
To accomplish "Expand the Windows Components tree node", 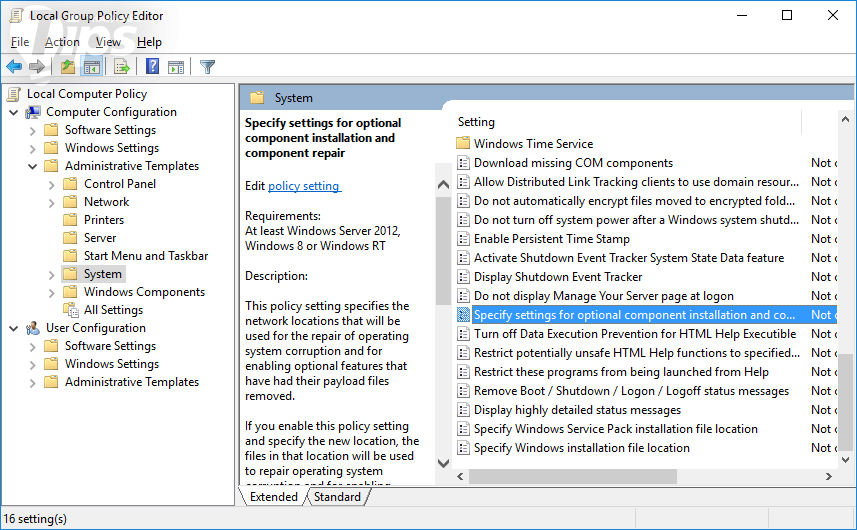I will [x=51, y=292].
